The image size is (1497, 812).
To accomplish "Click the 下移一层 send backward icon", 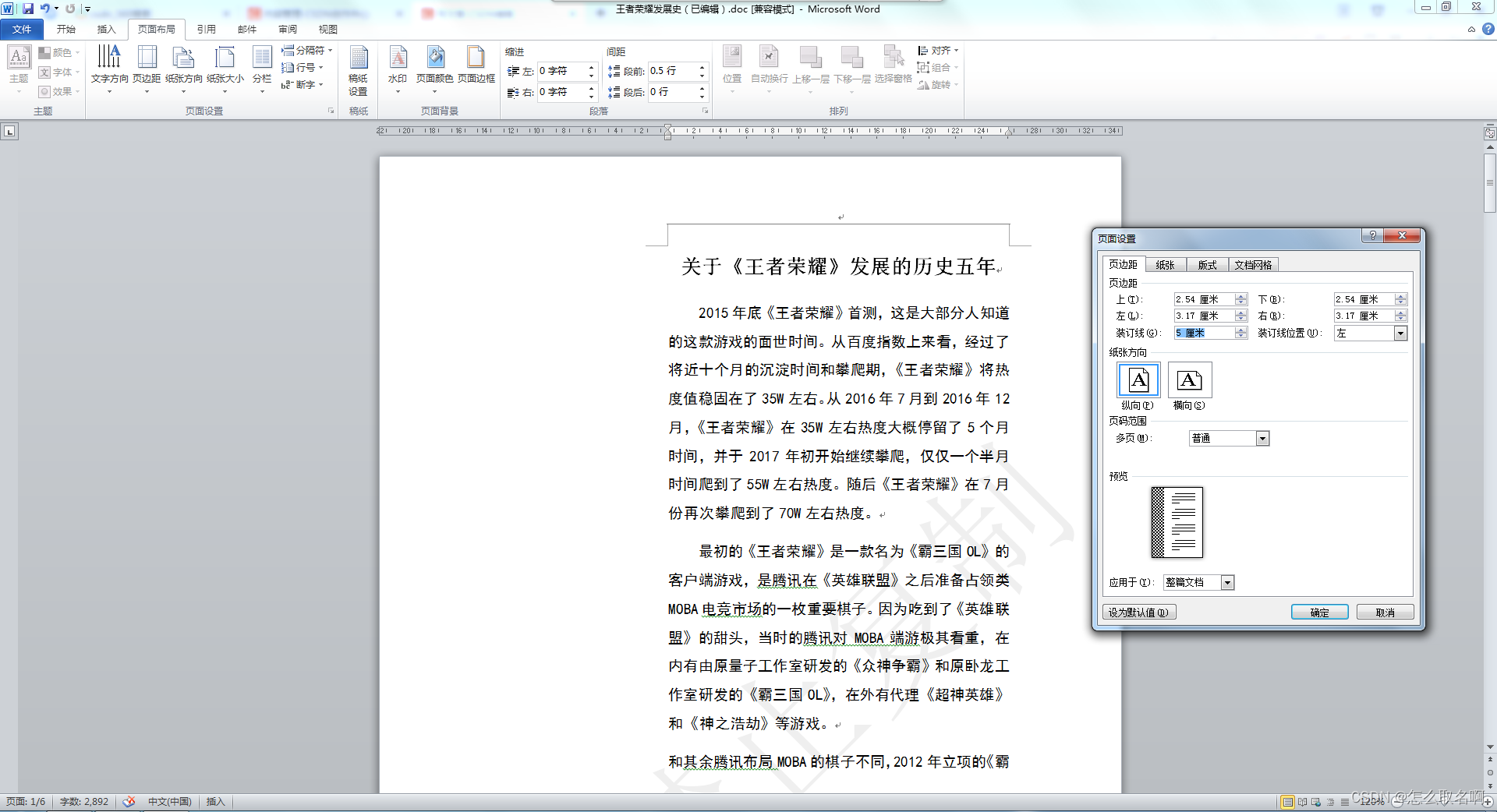I will coord(852,69).
